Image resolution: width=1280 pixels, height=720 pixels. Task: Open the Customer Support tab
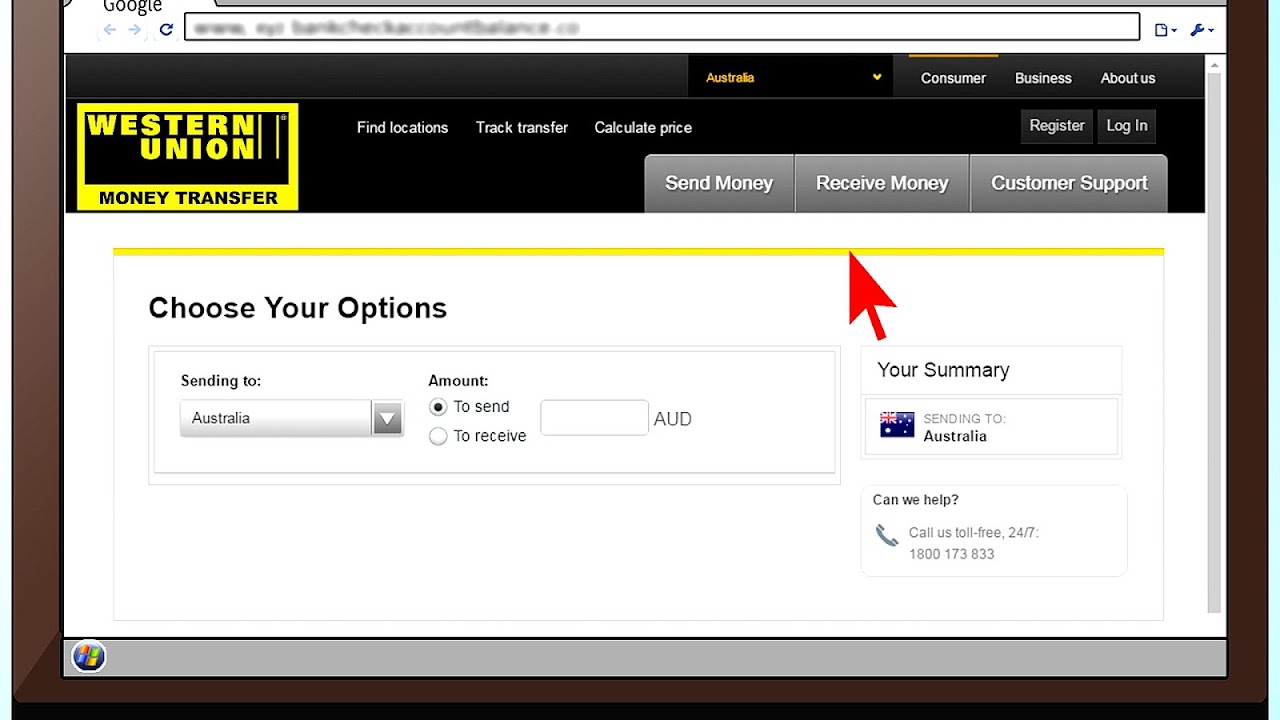tap(1069, 183)
